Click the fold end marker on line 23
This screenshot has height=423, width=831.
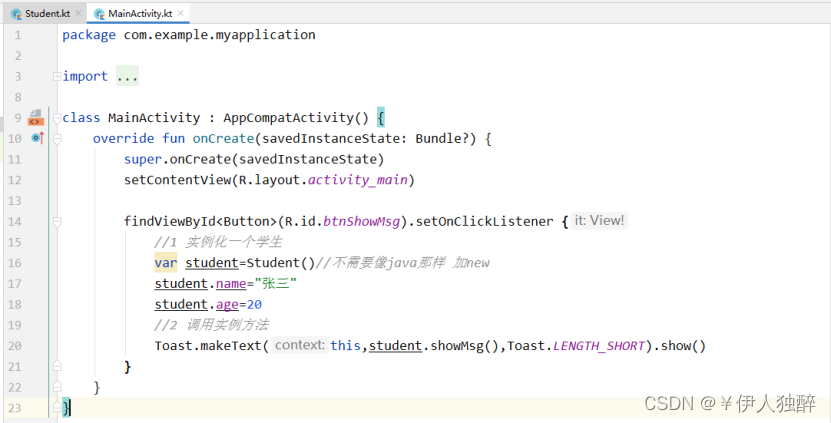coord(57,408)
